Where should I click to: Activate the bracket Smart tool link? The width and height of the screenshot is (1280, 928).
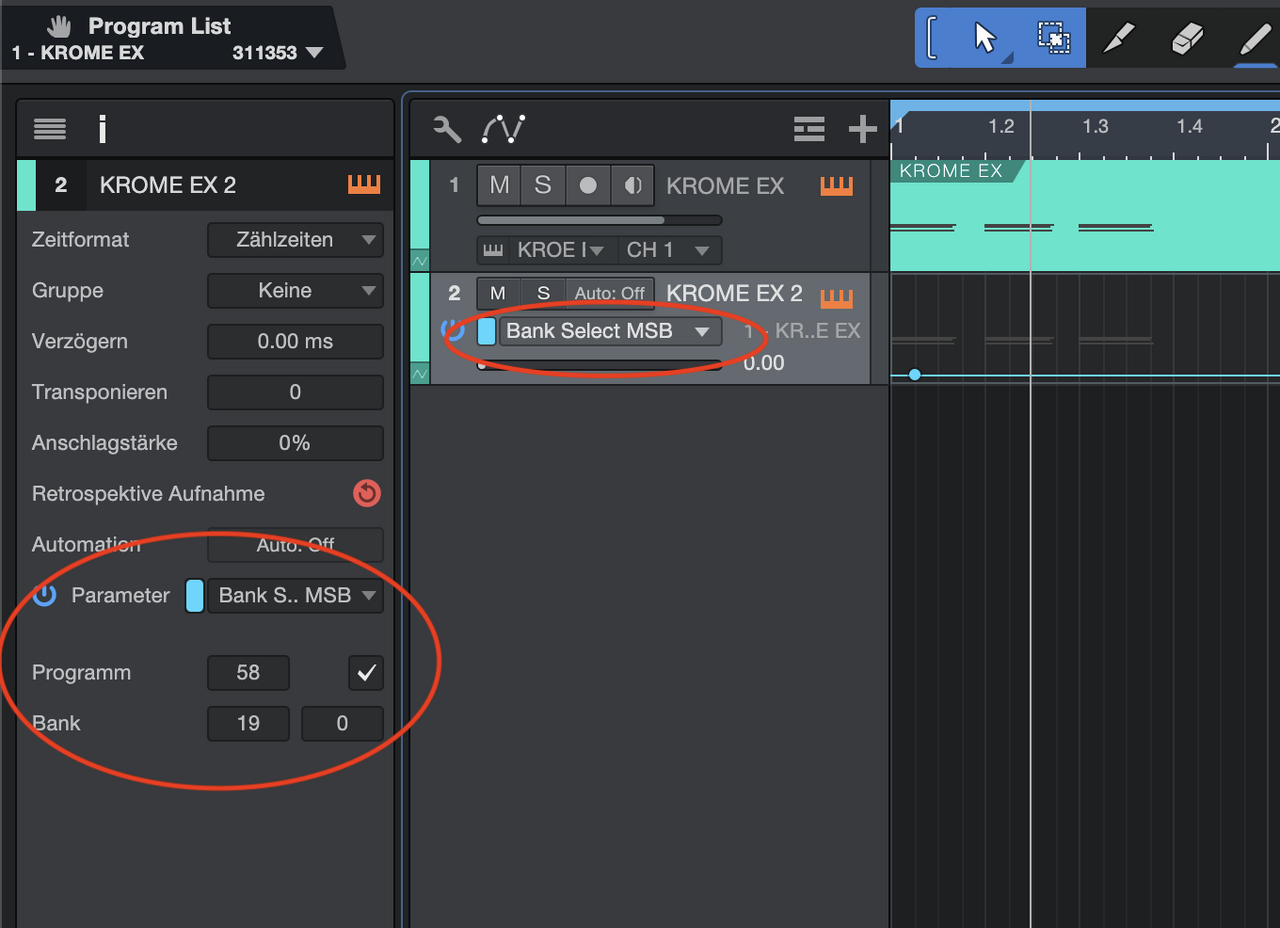tap(932, 39)
